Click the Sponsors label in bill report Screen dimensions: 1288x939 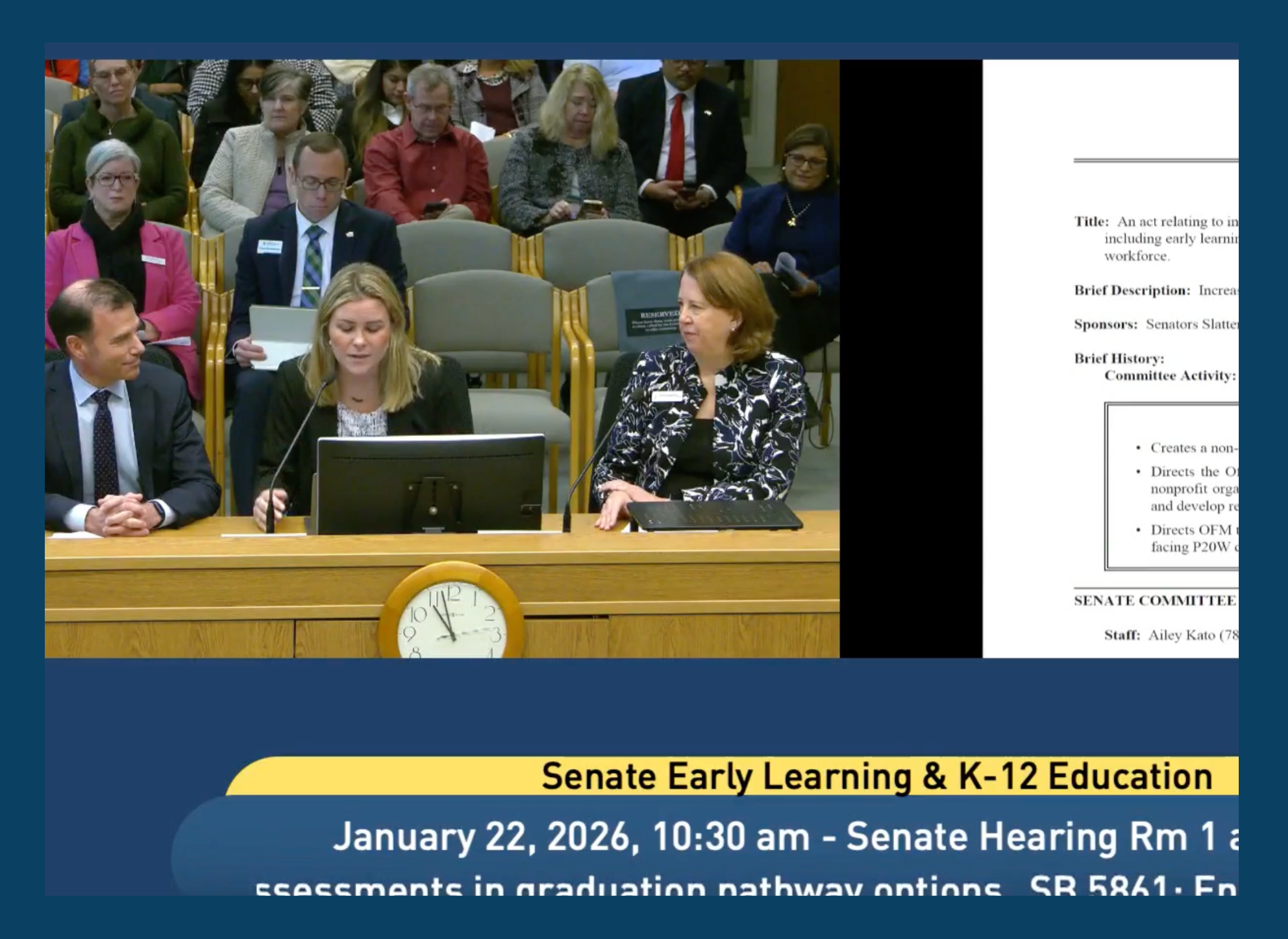1105,324
